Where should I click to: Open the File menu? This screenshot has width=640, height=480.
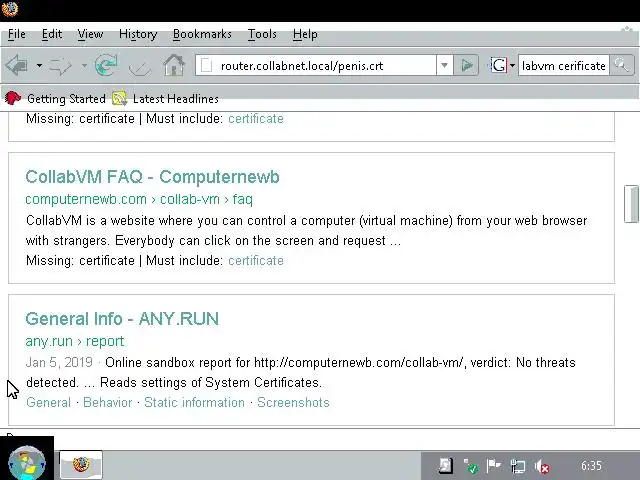point(17,34)
